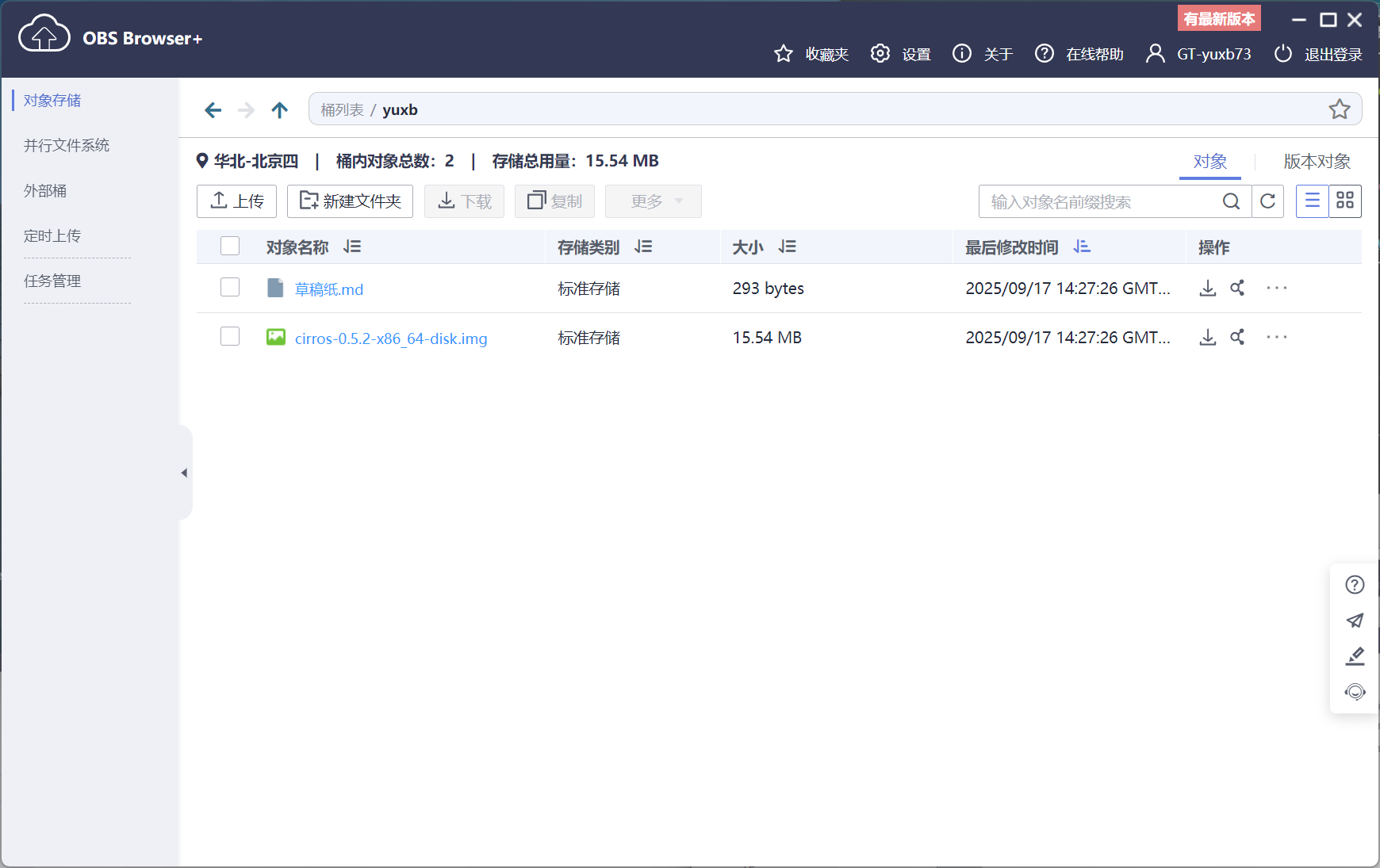Sort by 存储类别 column
1380x868 pixels.
point(643,247)
